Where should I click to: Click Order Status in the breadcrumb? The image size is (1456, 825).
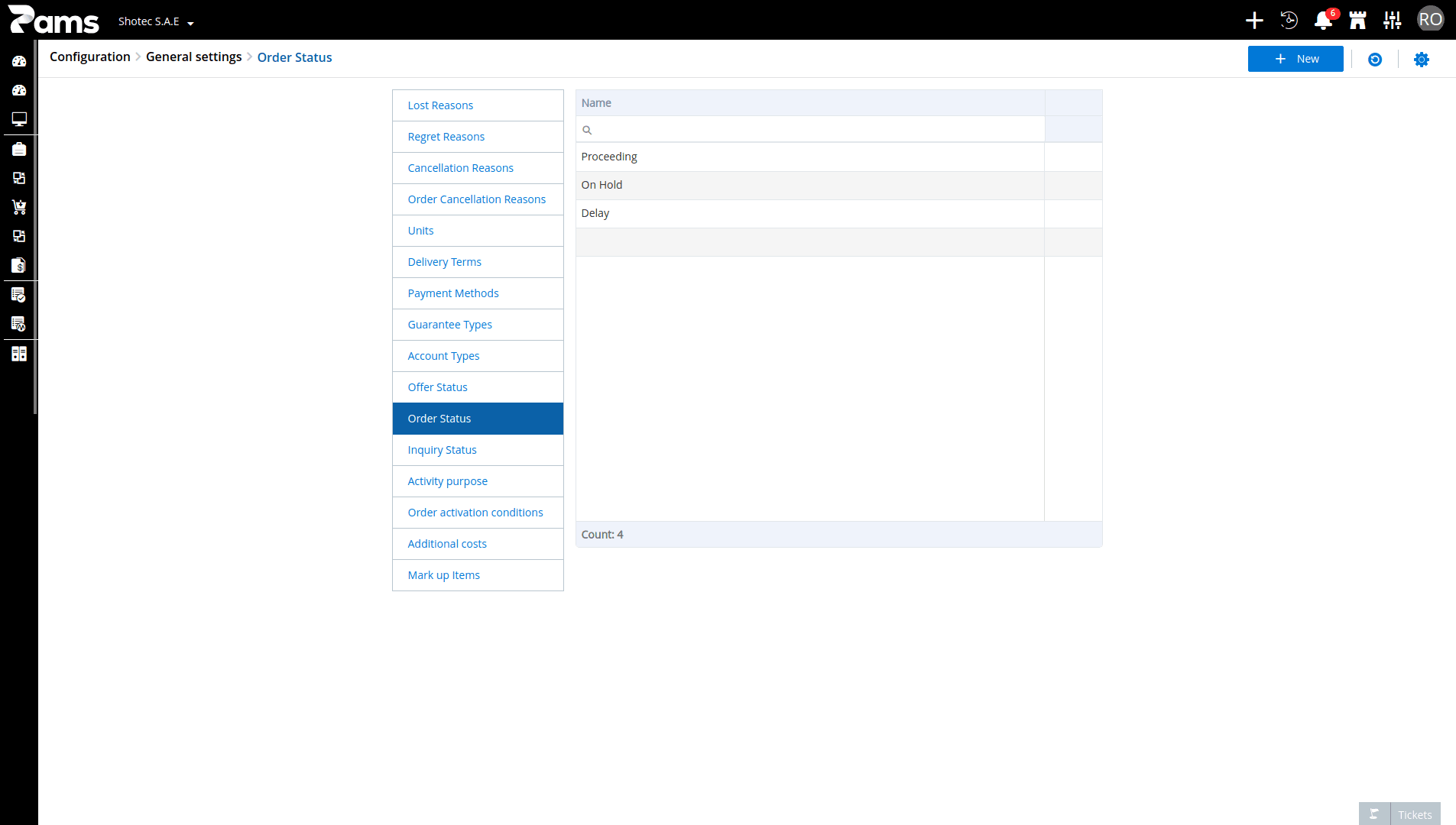point(295,57)
